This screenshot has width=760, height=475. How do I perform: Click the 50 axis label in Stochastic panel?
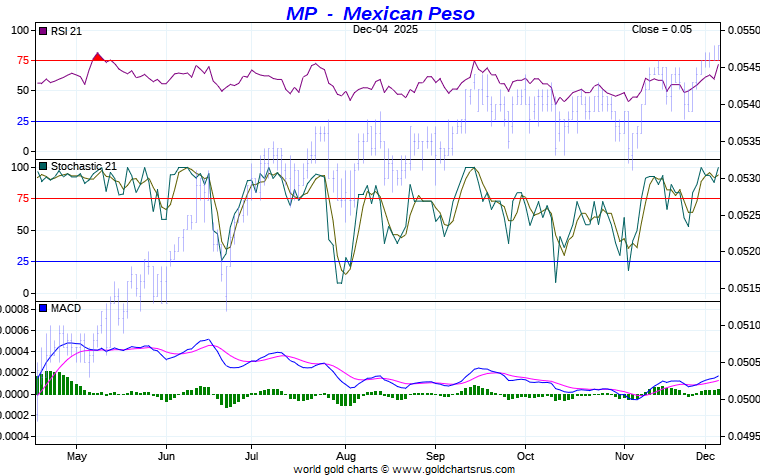[23, 230]
